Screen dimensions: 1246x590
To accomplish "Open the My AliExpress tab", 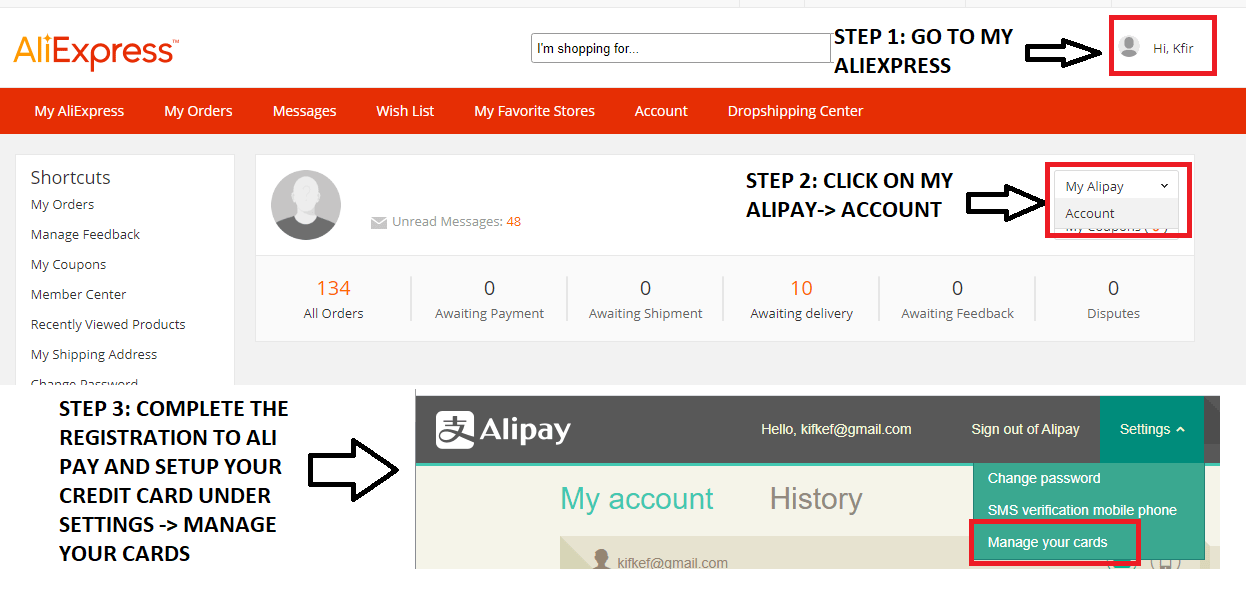I will (x=80, y=111).
